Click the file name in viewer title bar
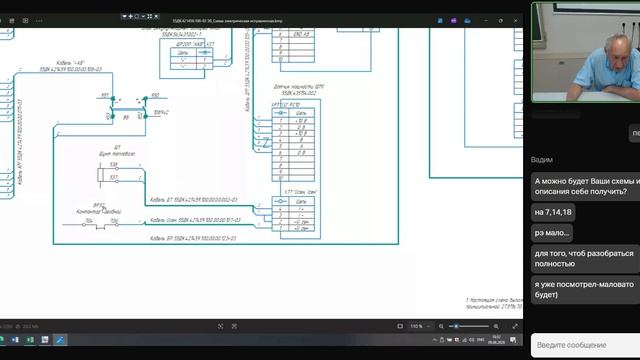The height and width of the screenshot is (360, 640). pos(227,21)
